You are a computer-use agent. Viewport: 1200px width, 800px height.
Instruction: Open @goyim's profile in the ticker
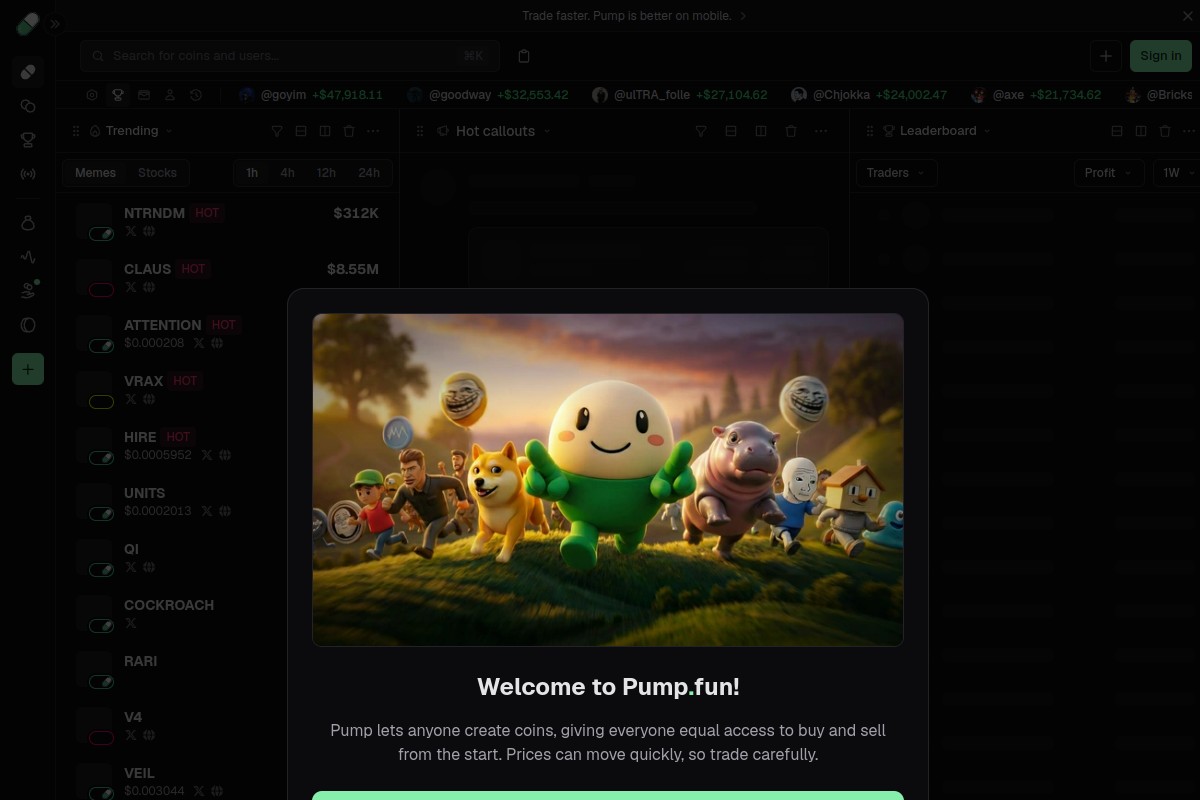coord(311,95)
